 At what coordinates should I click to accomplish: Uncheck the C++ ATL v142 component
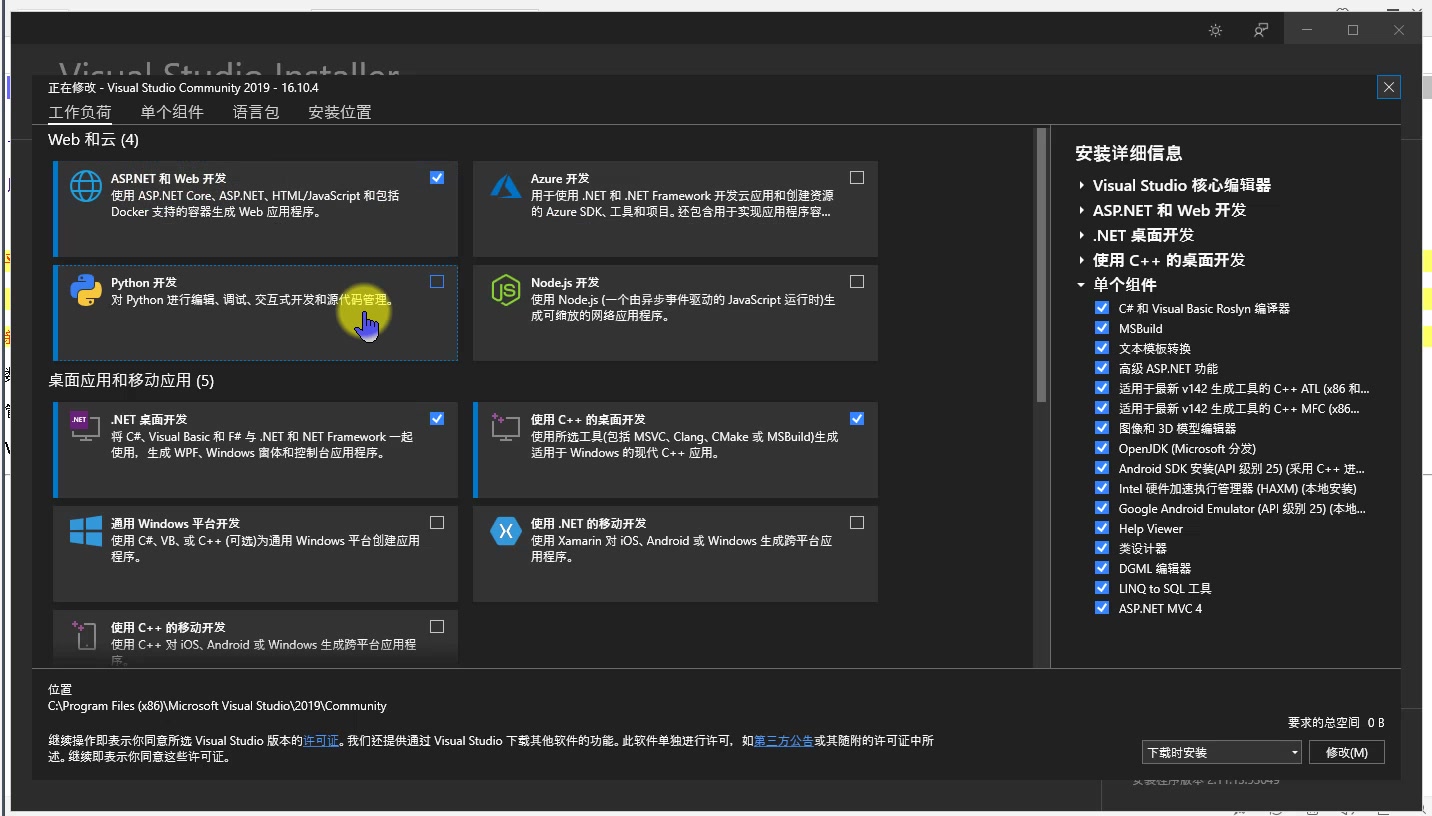click(x=1102, y=388)
